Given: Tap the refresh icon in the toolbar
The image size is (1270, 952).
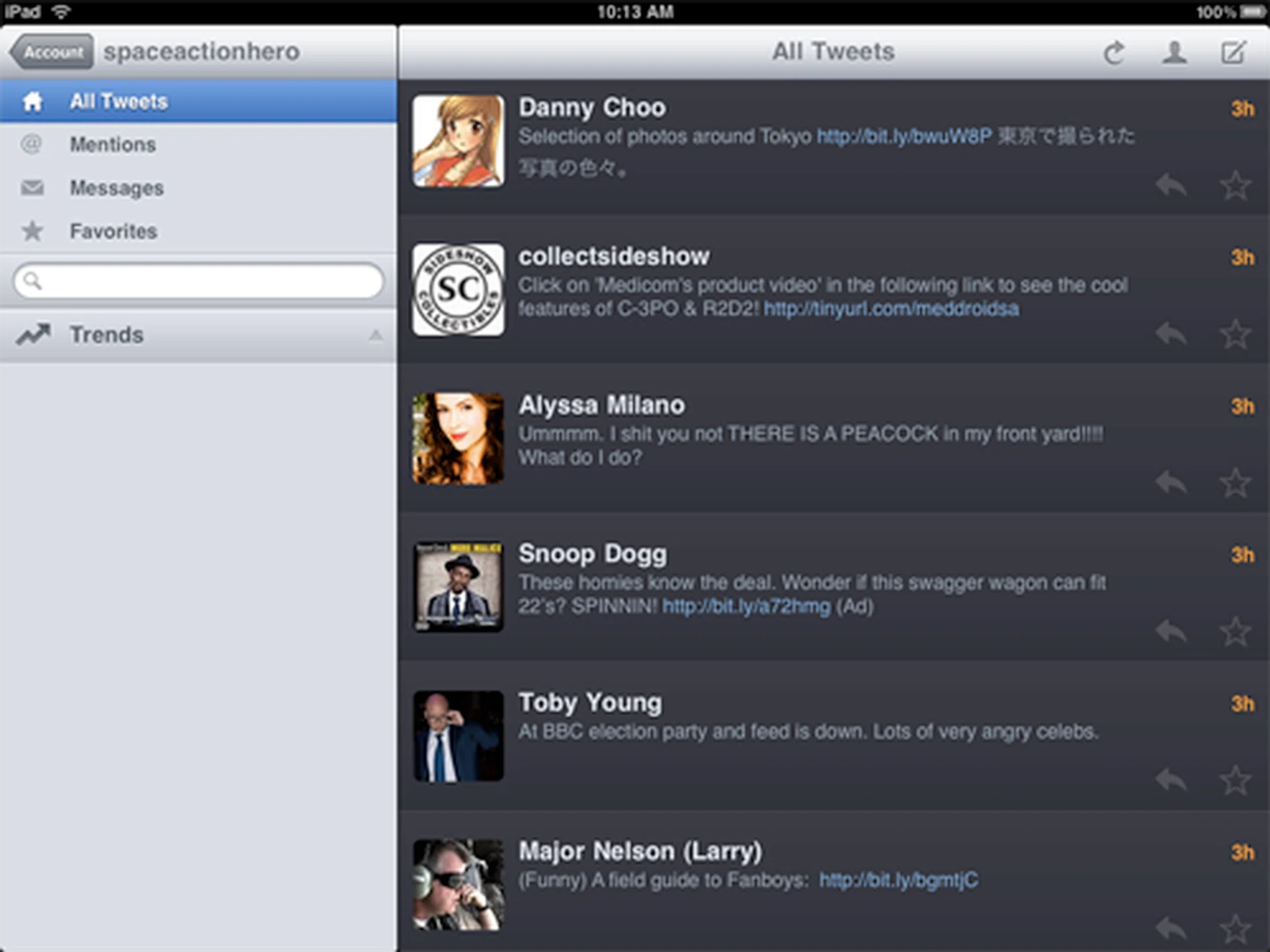Looking at the screenshot, I should [x=1114, y=52].
